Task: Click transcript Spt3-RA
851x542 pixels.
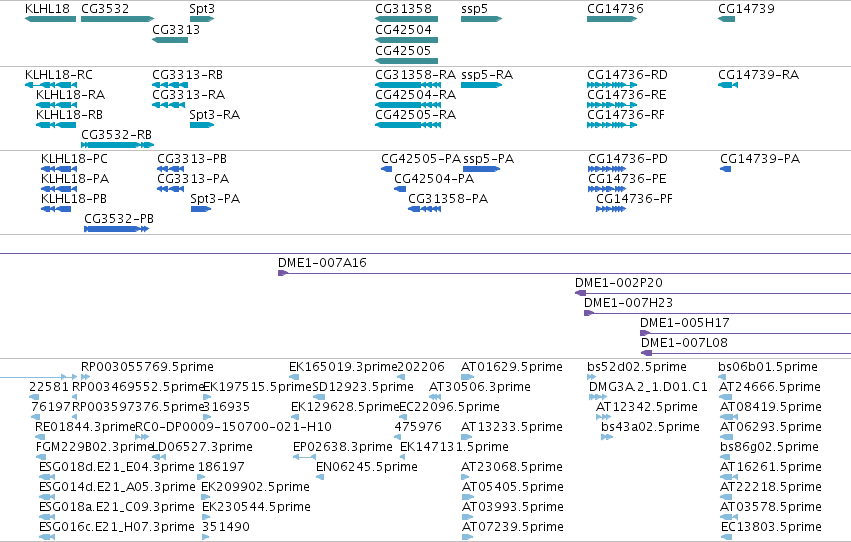Action: (x=202, y=125)
